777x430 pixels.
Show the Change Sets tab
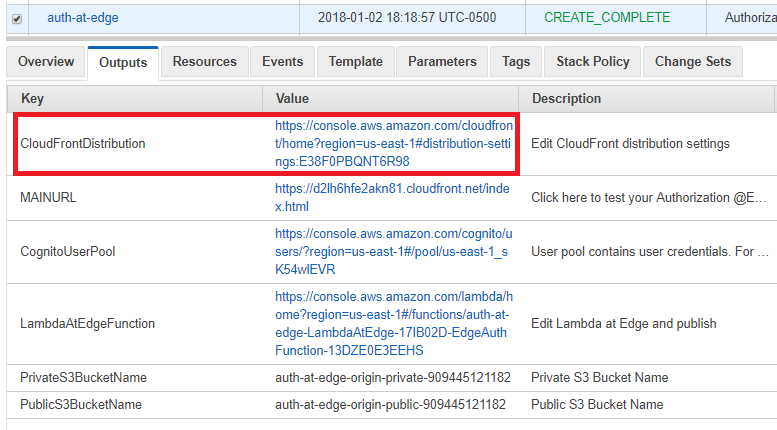click(693, 61)
